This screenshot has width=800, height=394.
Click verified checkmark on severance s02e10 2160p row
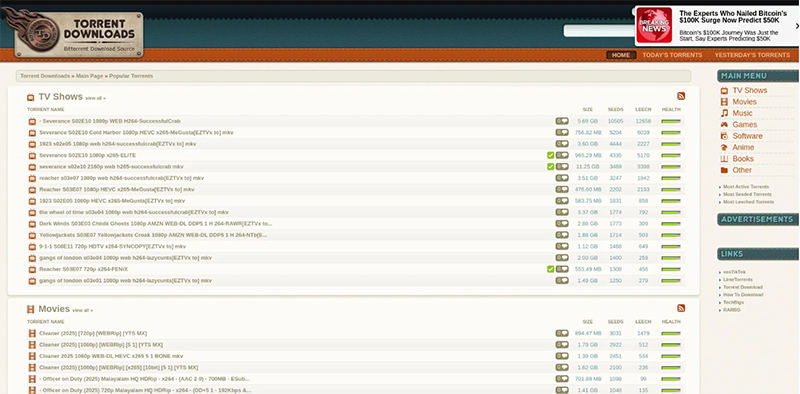click(x=551, y=167)
